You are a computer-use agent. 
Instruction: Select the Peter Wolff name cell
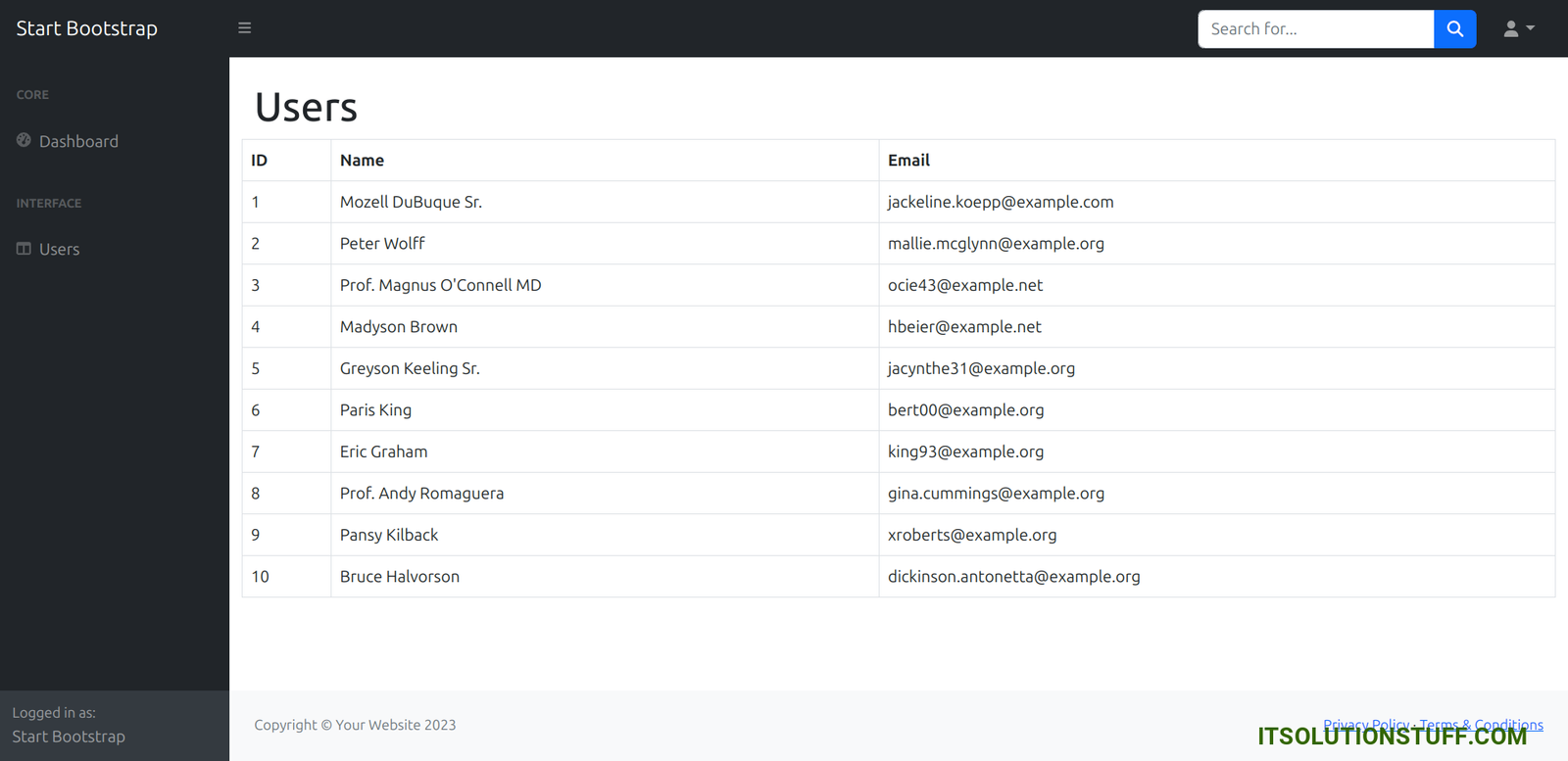coord(382,244)
